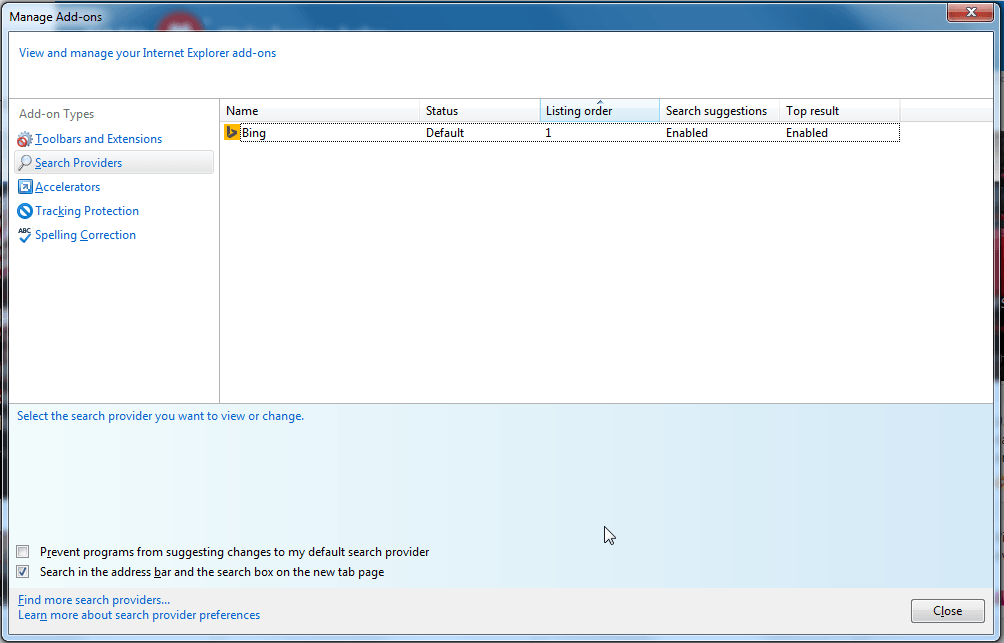Uncheck Search in the address bar checkbox
Image resolution: width=1004 pixels, height=643 pixels.
[x=23, y=572]
